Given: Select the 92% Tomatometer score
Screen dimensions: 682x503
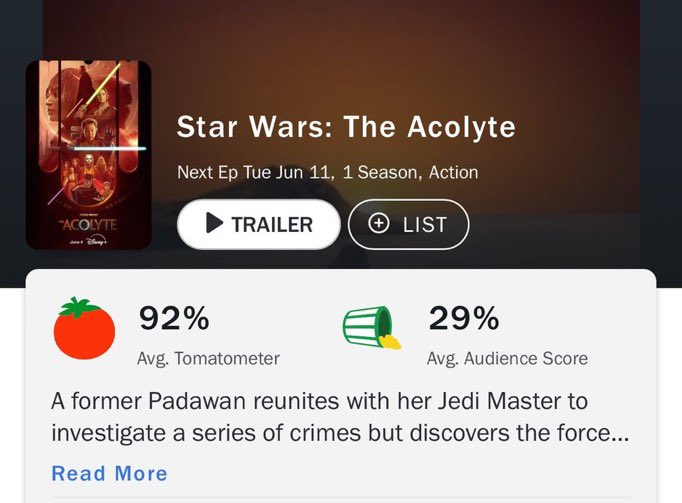Looking at the screenshot, I should (174, 319).
